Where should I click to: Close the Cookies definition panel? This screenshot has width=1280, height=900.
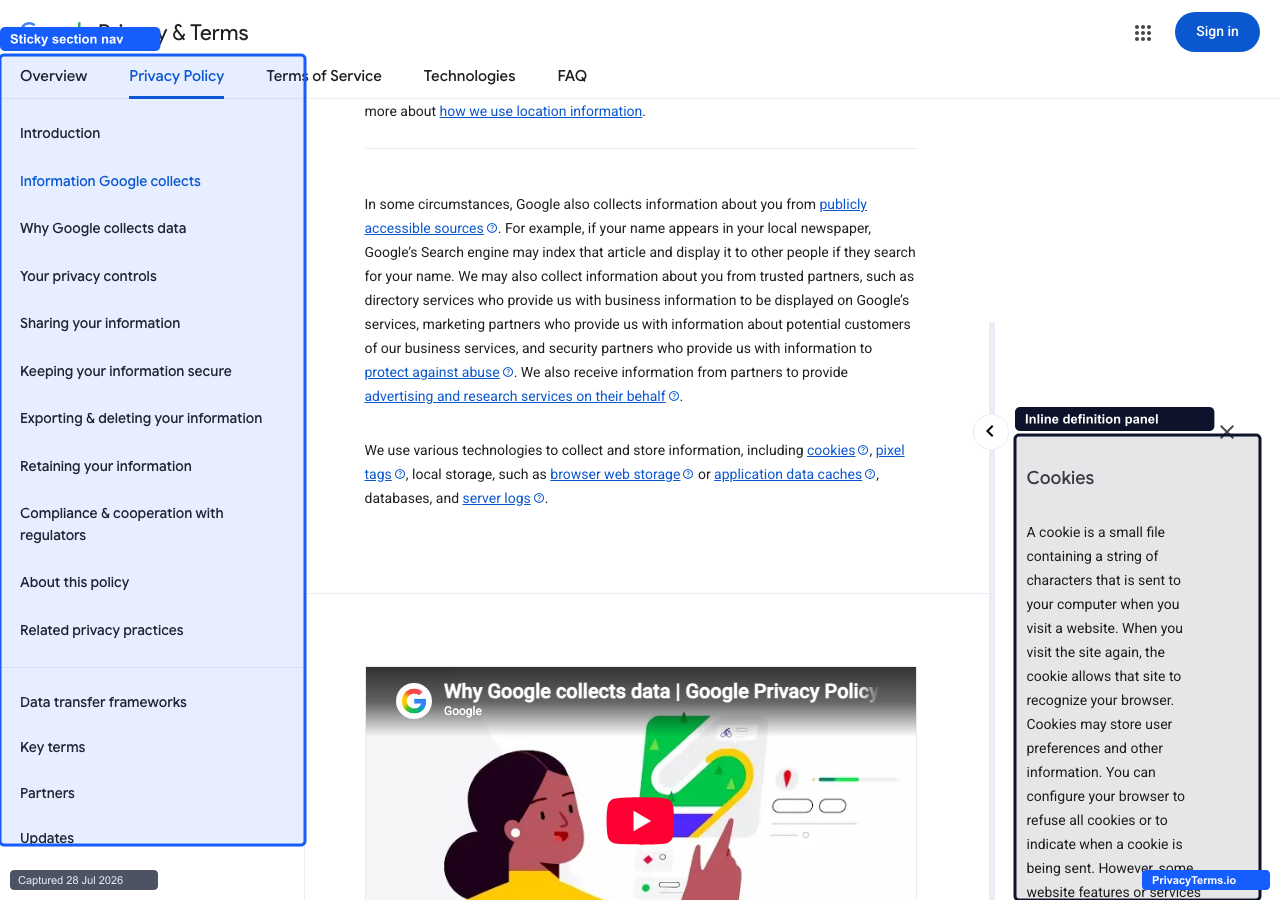click(1227, 432)
